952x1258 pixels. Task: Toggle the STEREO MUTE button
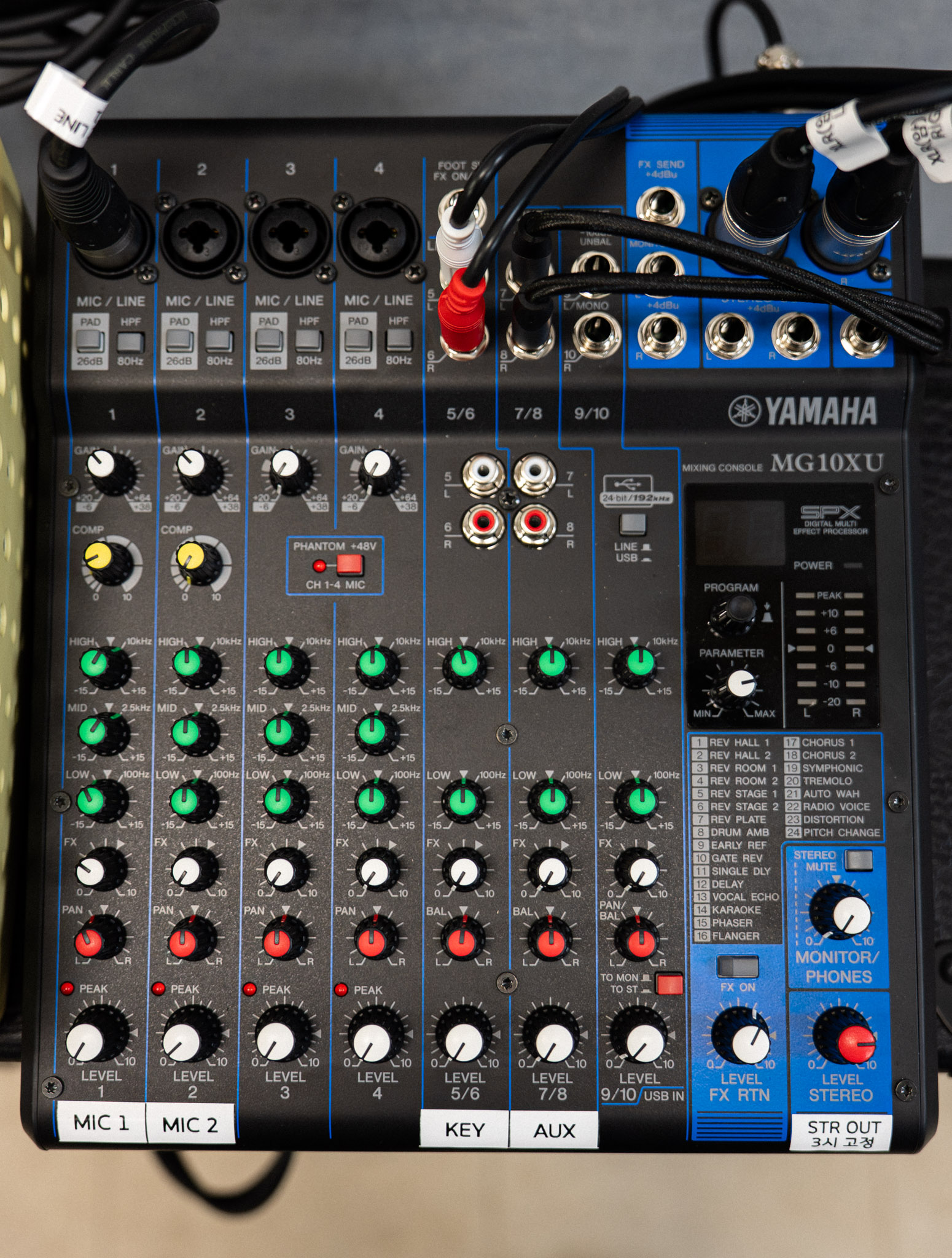click(859, 860)
